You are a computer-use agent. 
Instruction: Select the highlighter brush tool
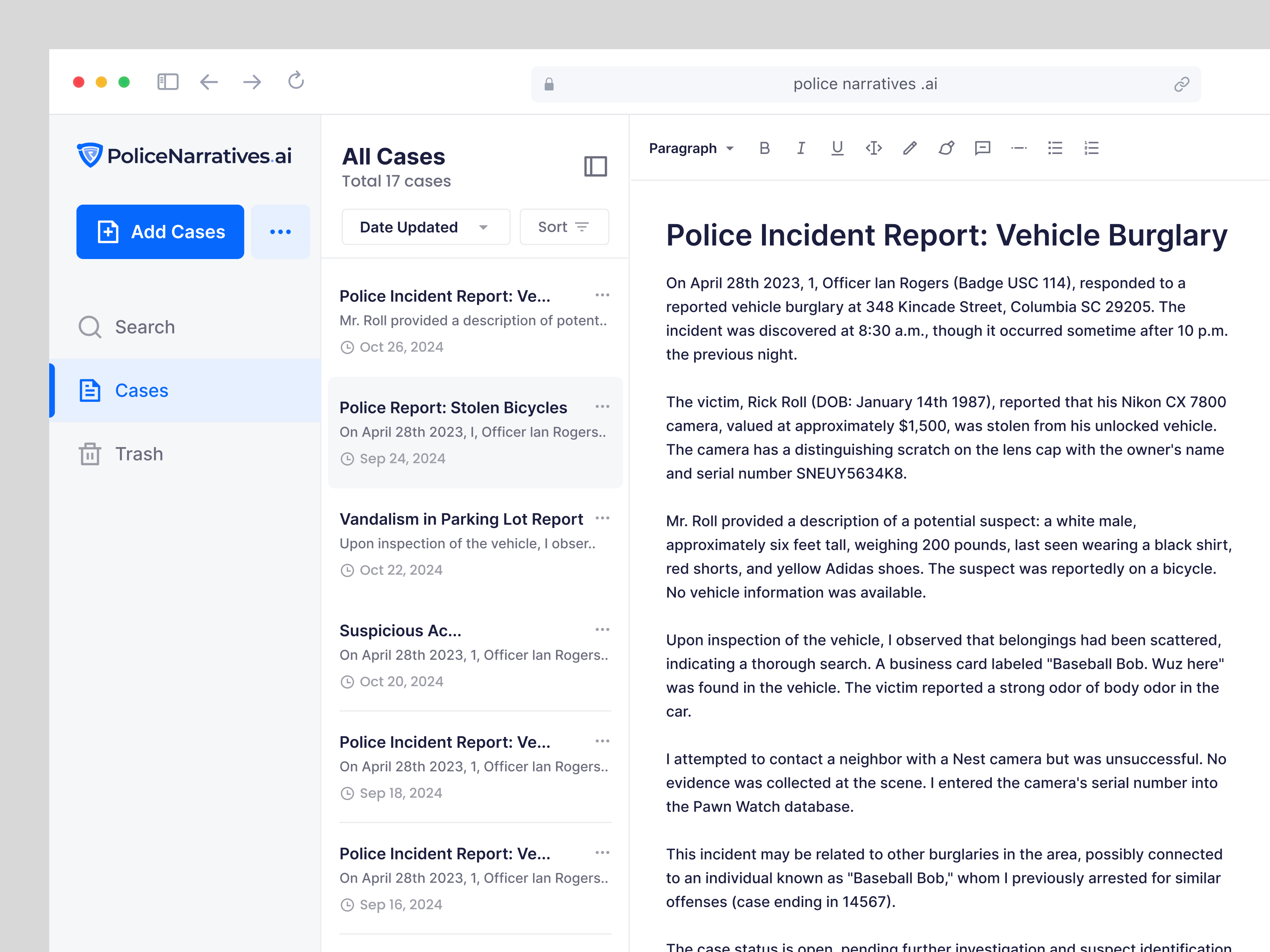[x=946, y=148]
